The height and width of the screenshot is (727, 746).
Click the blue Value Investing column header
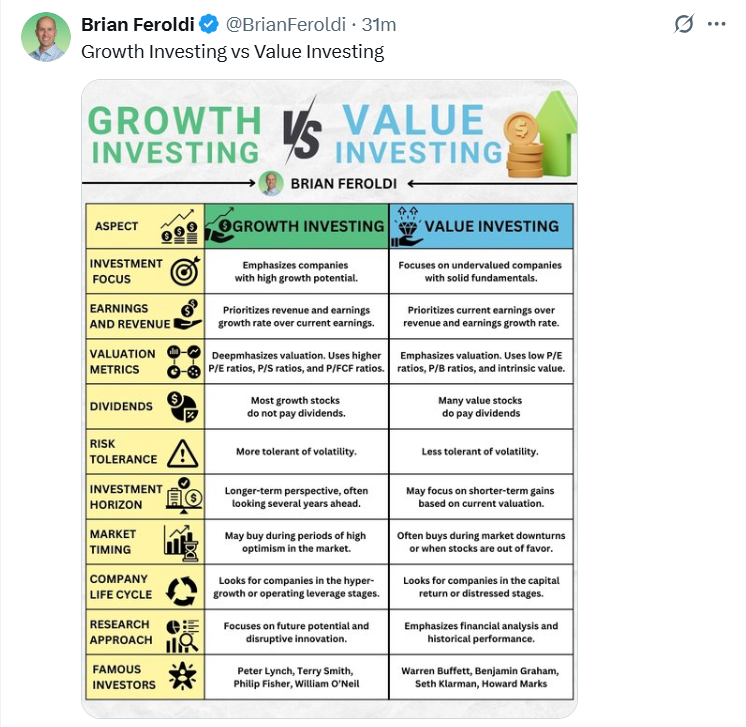[x=481, y=226]
